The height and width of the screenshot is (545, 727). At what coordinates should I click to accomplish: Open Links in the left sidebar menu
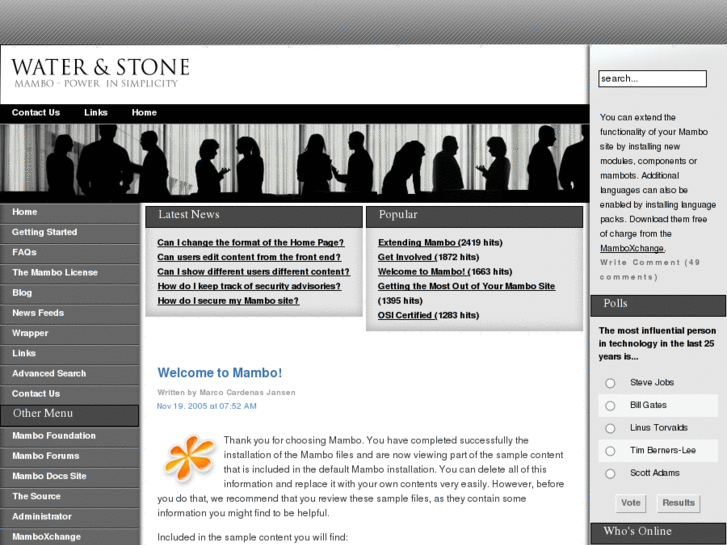pos(70,353)
